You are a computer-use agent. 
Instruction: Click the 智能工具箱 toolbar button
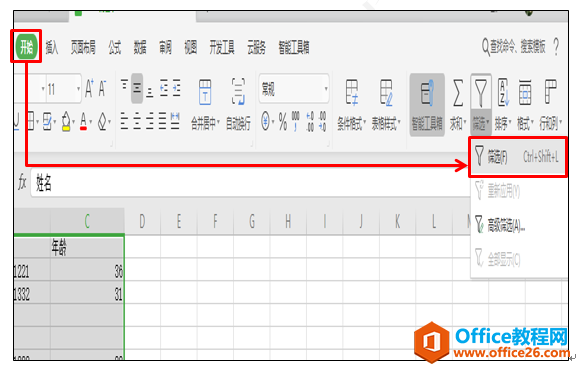tap(427, 105)
